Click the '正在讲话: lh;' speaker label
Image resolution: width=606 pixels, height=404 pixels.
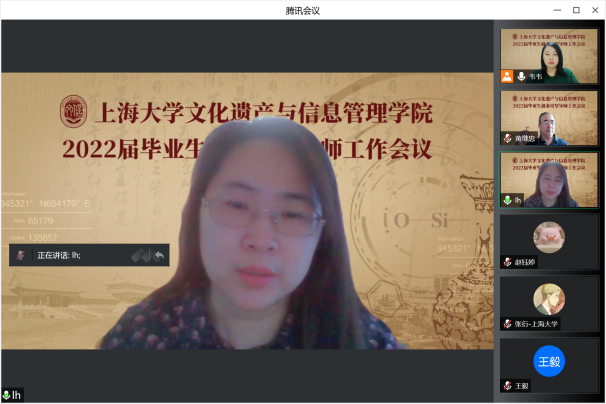click(x=59, y=255)
